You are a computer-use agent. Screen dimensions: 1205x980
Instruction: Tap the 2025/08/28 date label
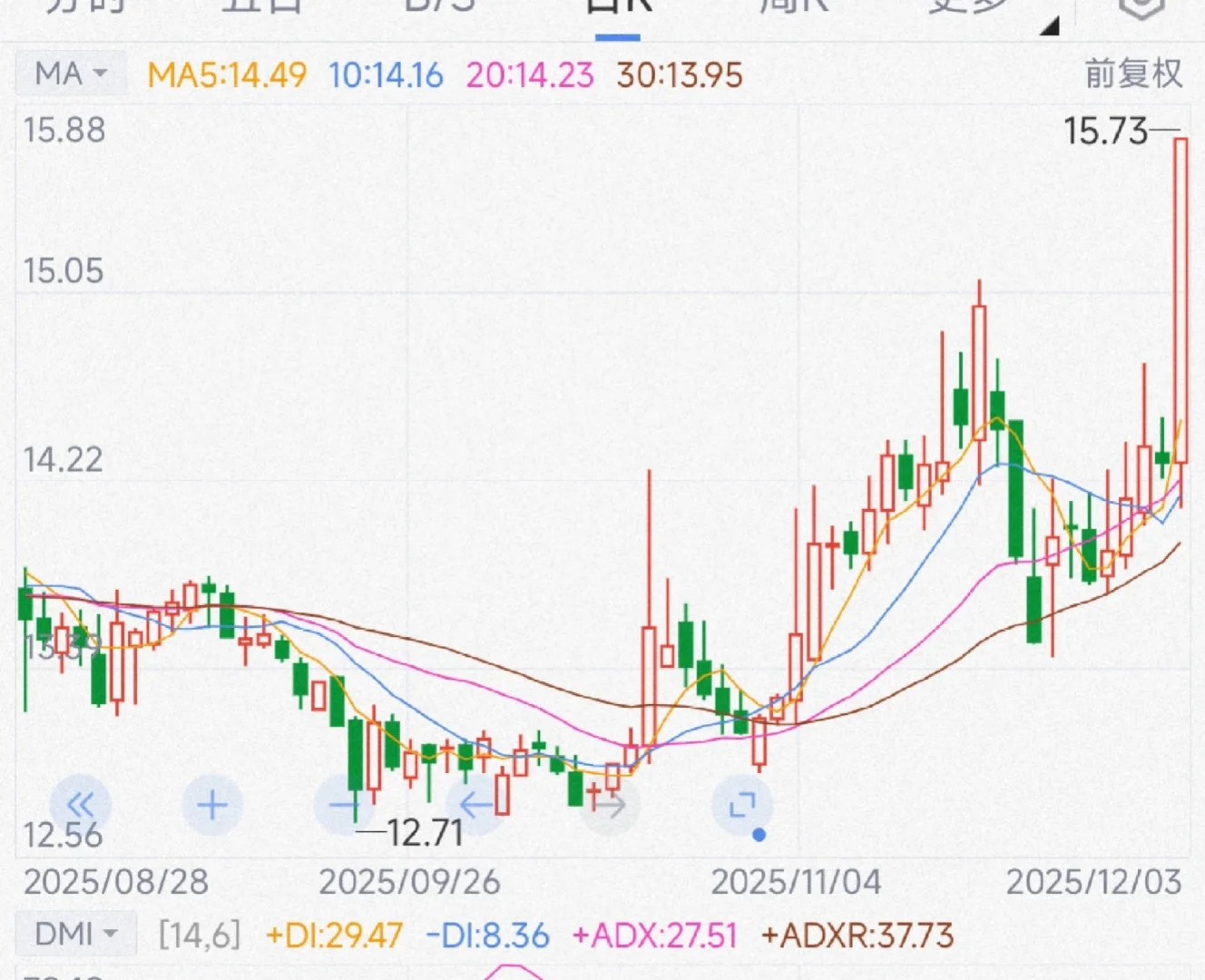(x=115, y=882)
